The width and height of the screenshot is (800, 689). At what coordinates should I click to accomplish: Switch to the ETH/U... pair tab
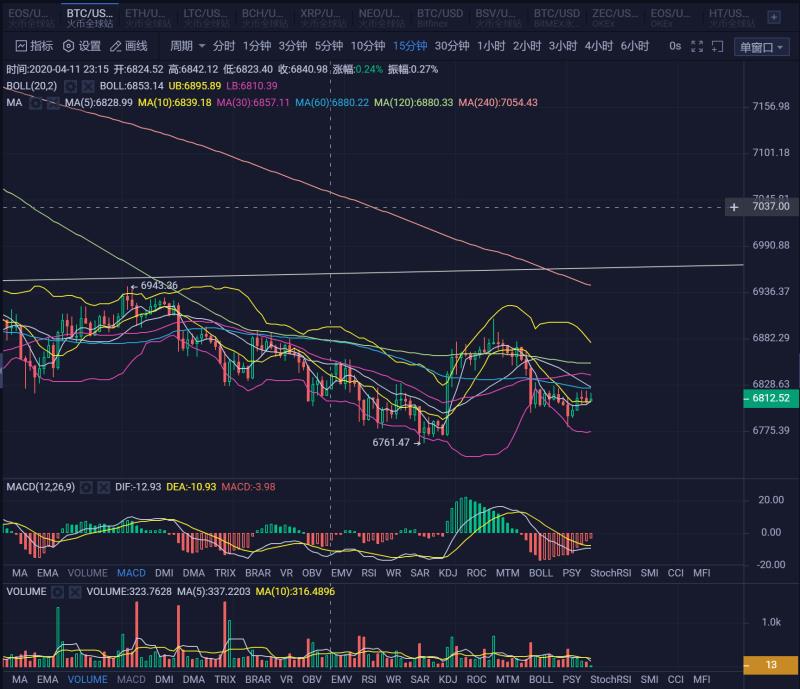click(148, 17)
